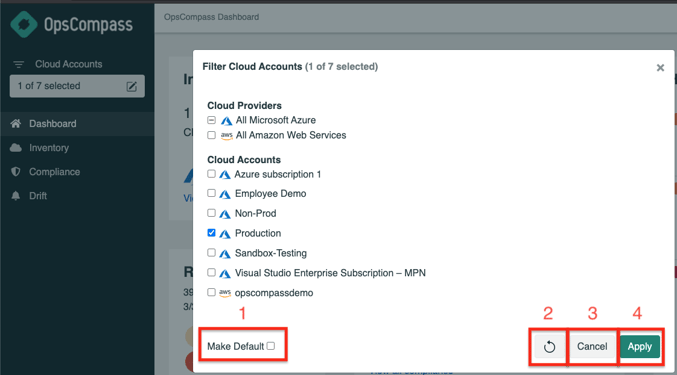Click the Sandbox-Testing label
This screenshot has height=375, width=677.
[x=271, y=253]
